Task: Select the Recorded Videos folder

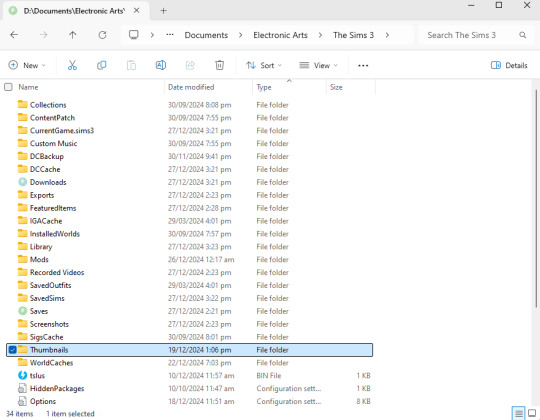Action: click(x=57, y=272)
